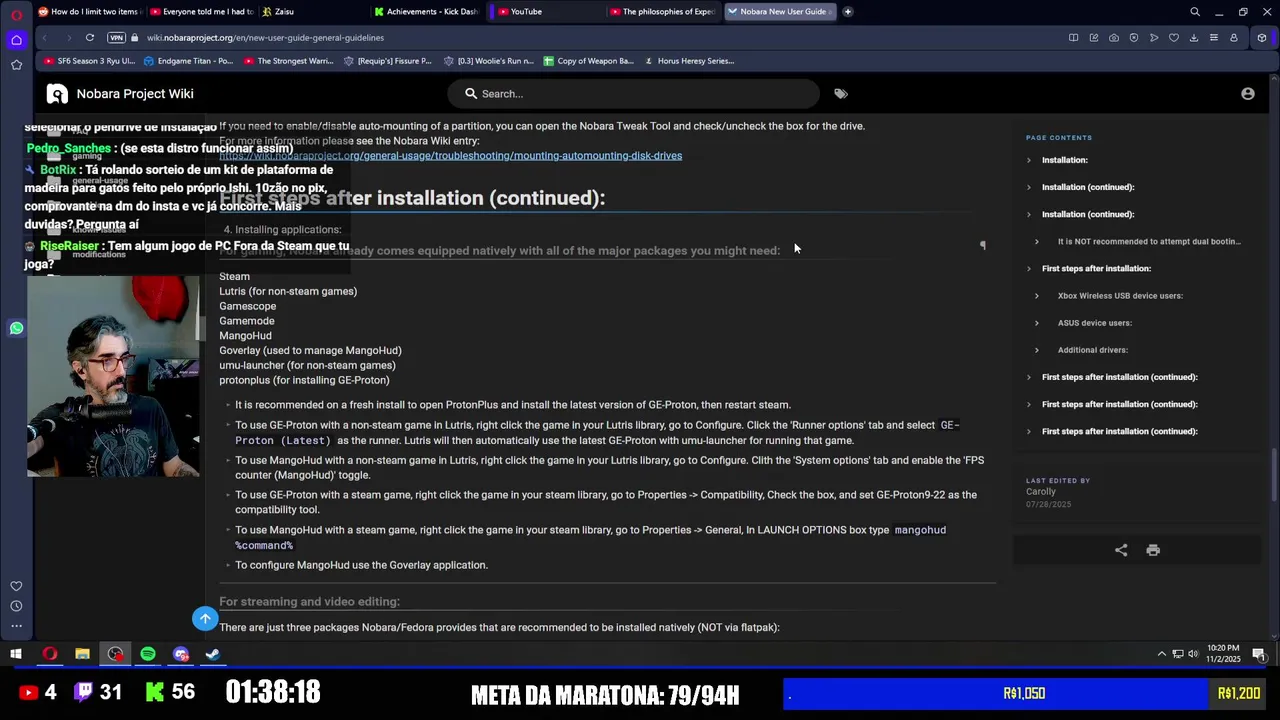Open 'Copy of Weapon Ba...' bookmark

[x=589, y=61]
